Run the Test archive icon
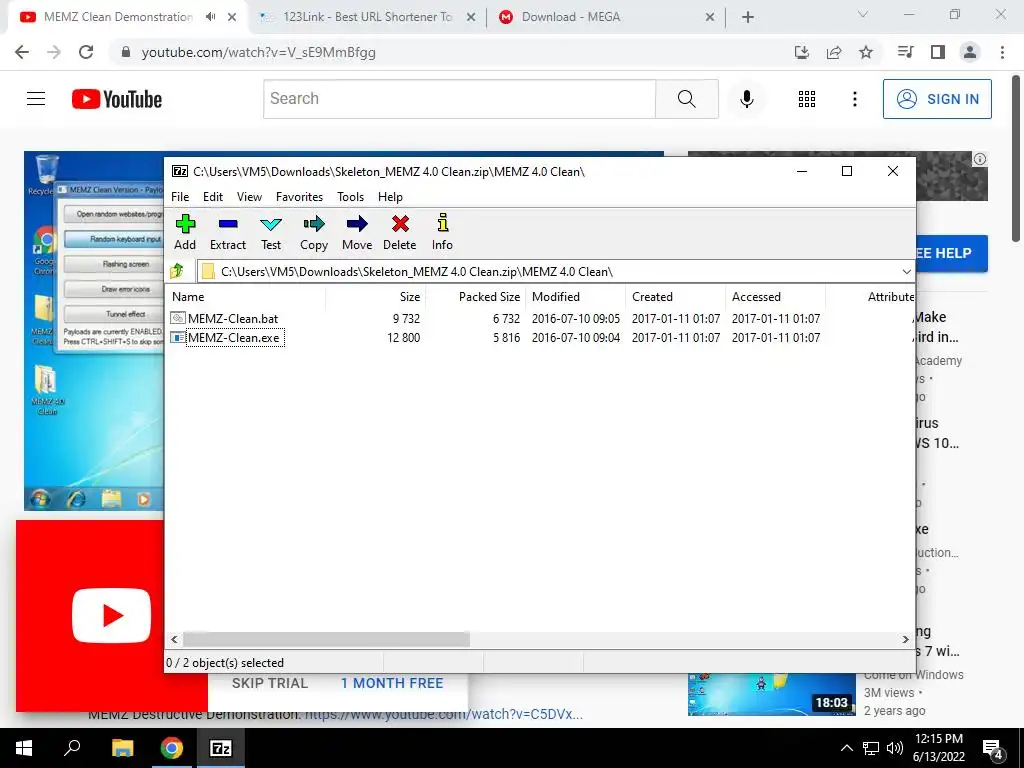The width and height of the screenshot is (1024, 768). pyautogui.click(x=271, y=232)
